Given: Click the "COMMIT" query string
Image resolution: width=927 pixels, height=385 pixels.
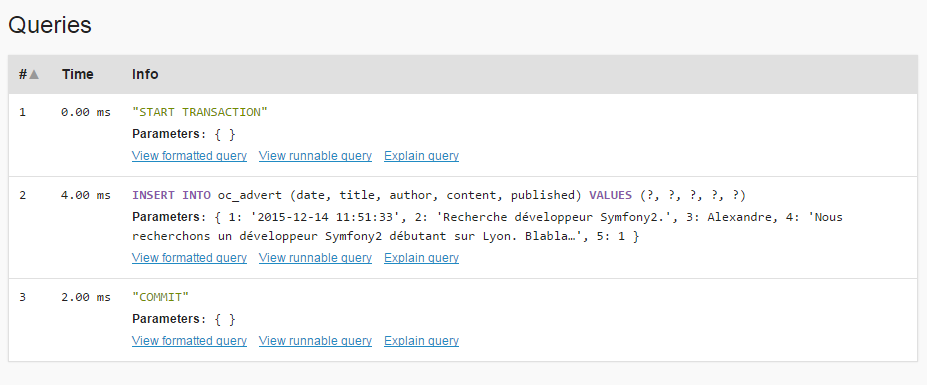Looking at the screenshot, I should tap(160, 297).
